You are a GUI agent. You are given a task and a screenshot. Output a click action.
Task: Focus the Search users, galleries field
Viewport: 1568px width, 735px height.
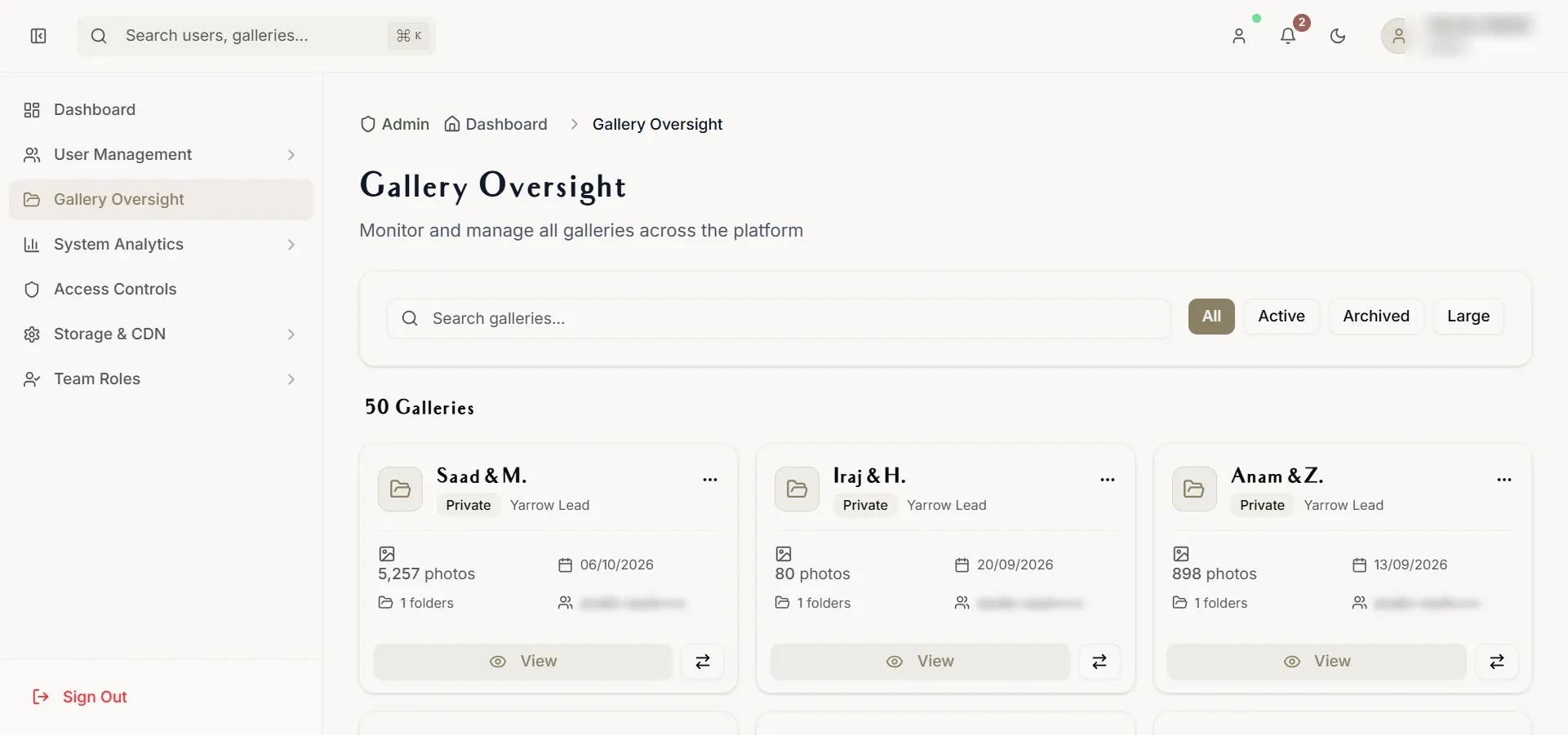point(256,36)
